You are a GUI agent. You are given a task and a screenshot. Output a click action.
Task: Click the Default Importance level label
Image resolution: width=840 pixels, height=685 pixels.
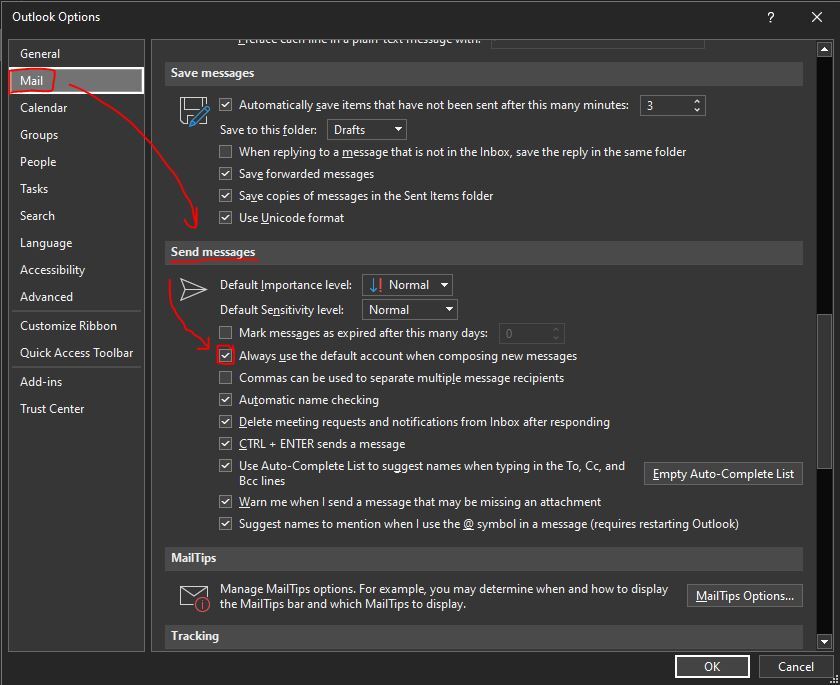tap(286, 285)
